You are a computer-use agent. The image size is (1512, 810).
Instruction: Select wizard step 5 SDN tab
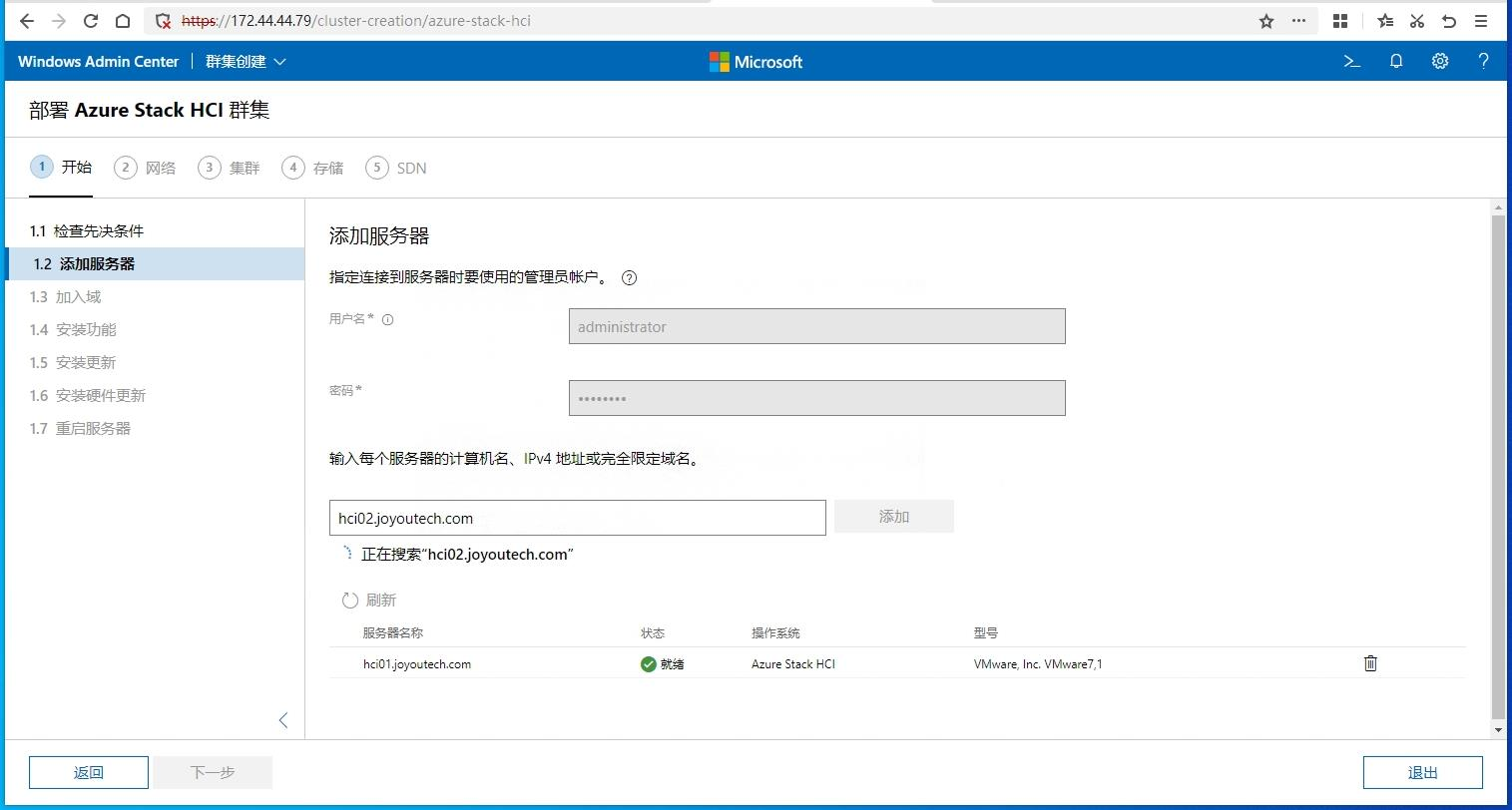(396, 168)
